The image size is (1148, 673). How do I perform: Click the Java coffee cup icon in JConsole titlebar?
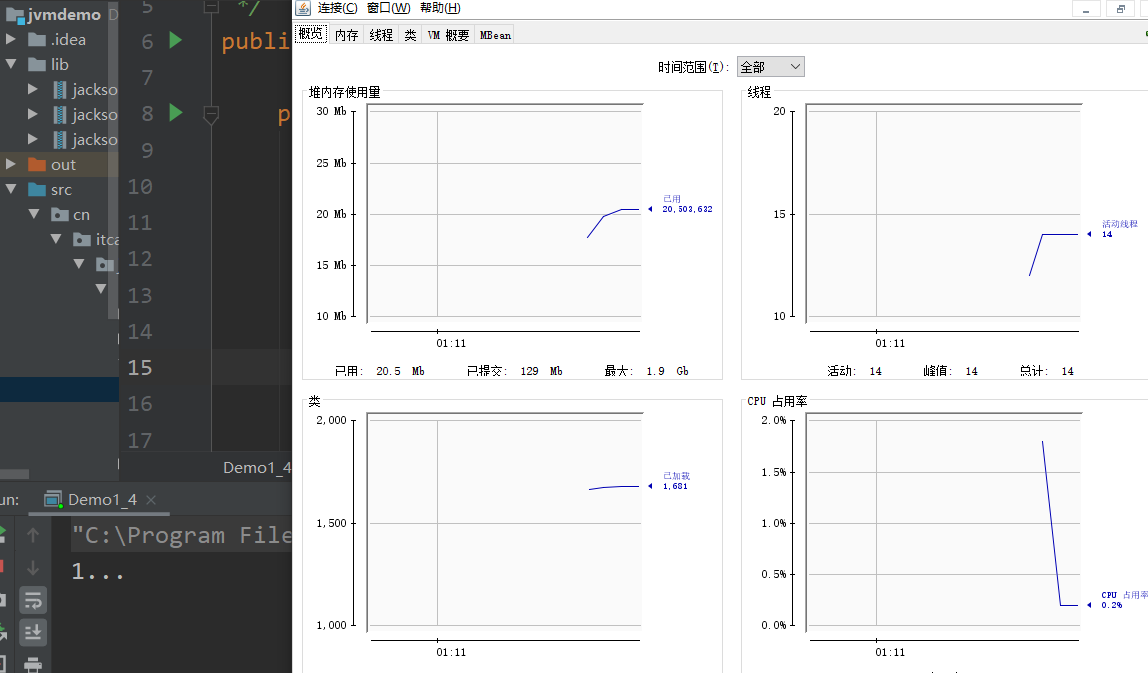[x=303, y=7]
